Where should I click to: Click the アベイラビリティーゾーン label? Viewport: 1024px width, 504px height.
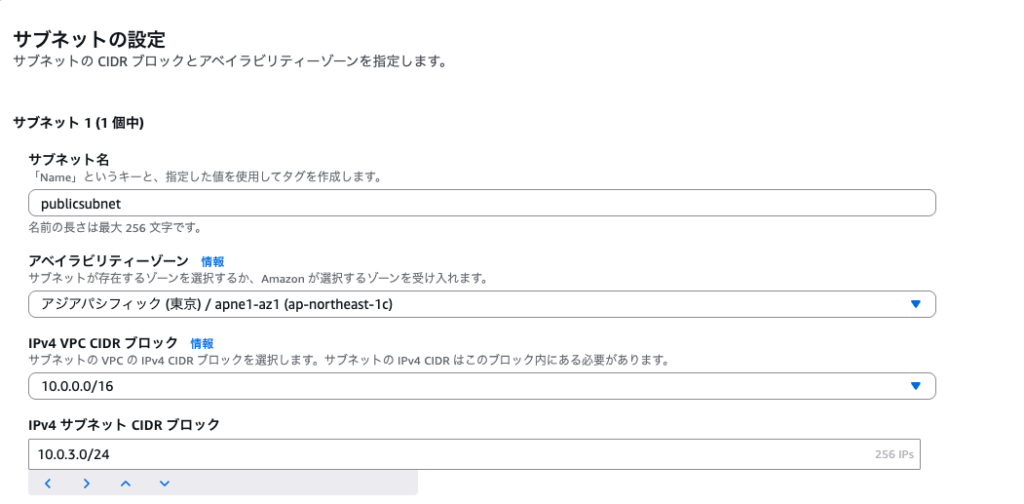(110, 261)
